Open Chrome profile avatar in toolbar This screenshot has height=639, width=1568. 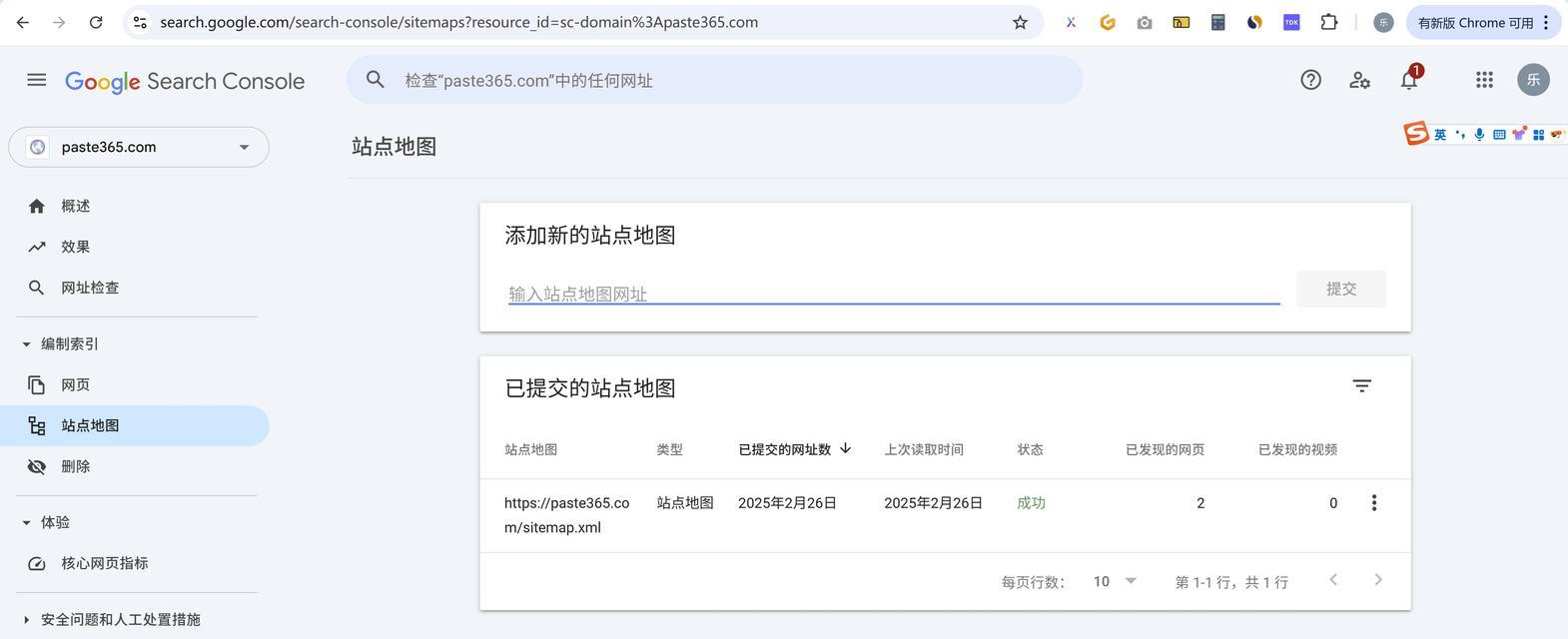(x=1383, y=22)
